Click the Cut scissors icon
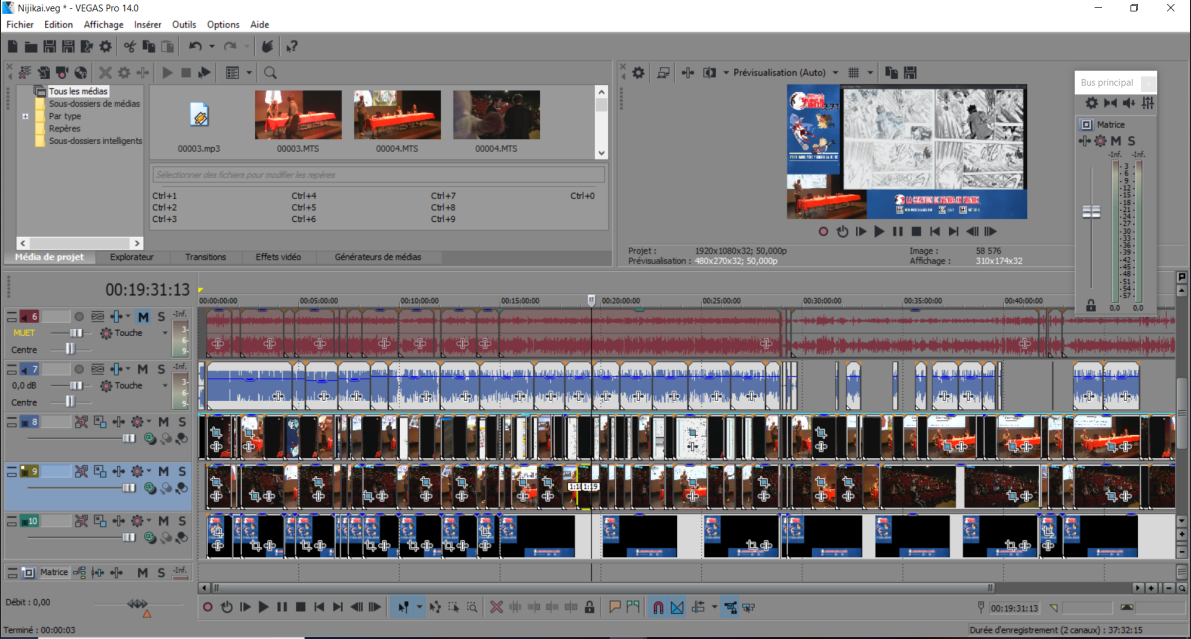This screenshot has height=639, width=1191. pyautogui.click(x=130, y=47)
